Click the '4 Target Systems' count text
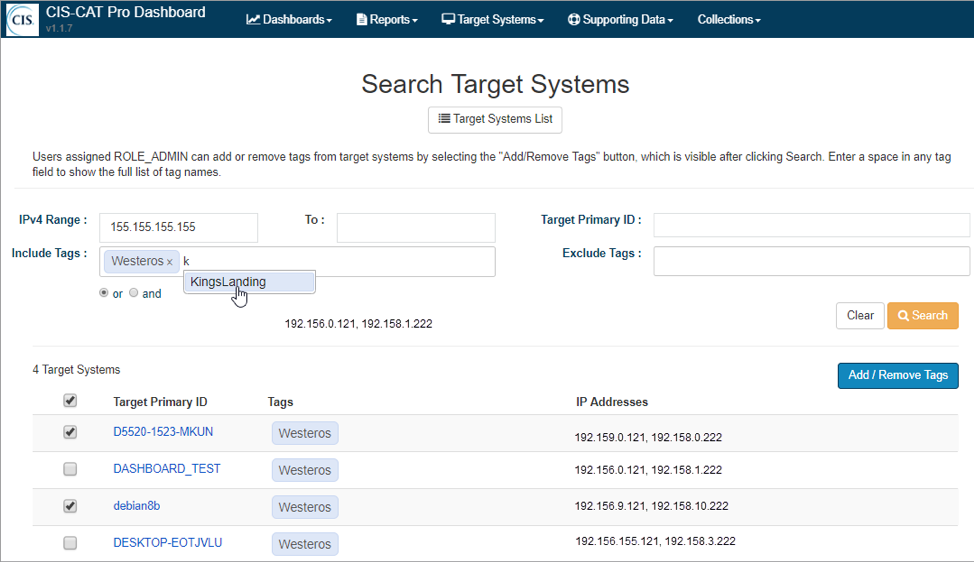Viewport: 974px width, 562px height. (76, 369)
